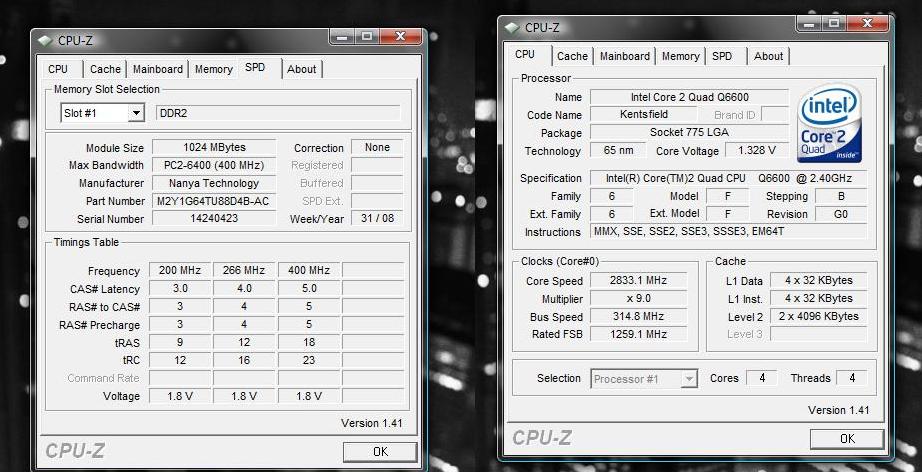The width and height of the screenshot is (922, 472).
Task: Click the Module Size field 1024 MBytes
Action: coord(214,147)
